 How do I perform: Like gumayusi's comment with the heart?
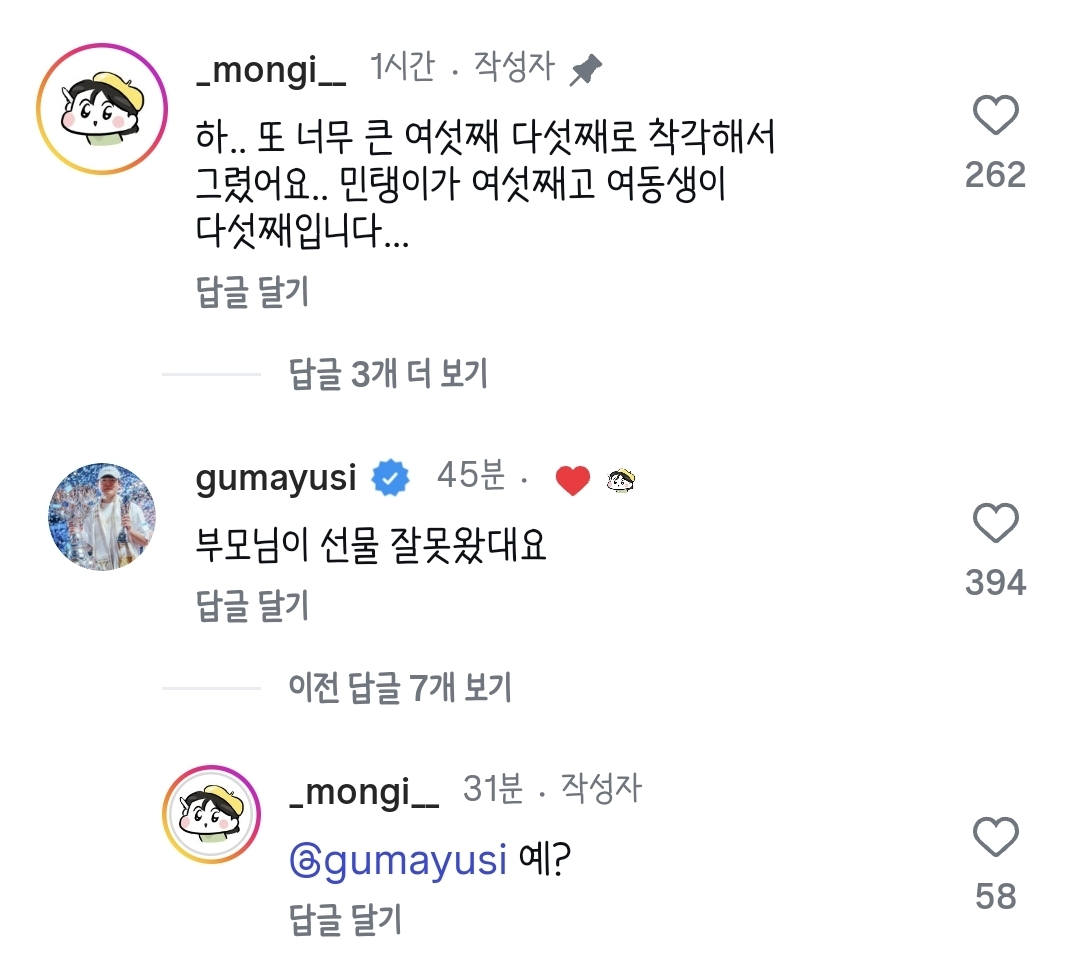coord(995,523)
